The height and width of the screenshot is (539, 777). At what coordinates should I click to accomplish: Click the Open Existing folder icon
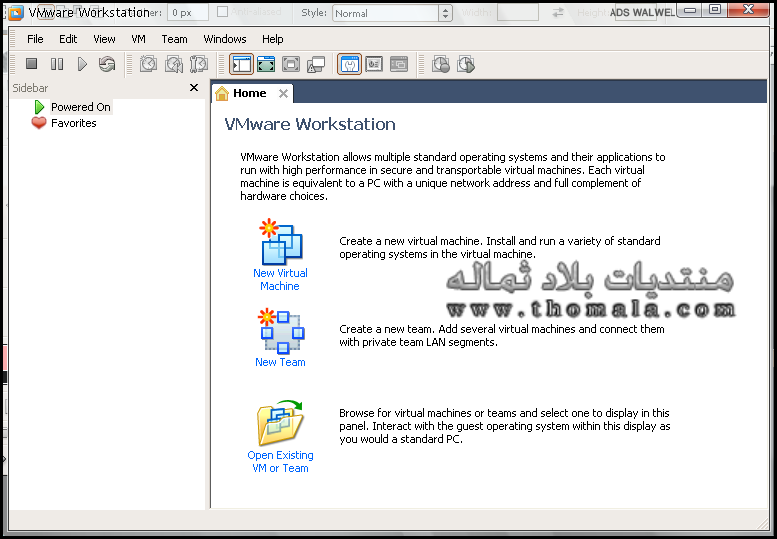[x=280, y=423]
